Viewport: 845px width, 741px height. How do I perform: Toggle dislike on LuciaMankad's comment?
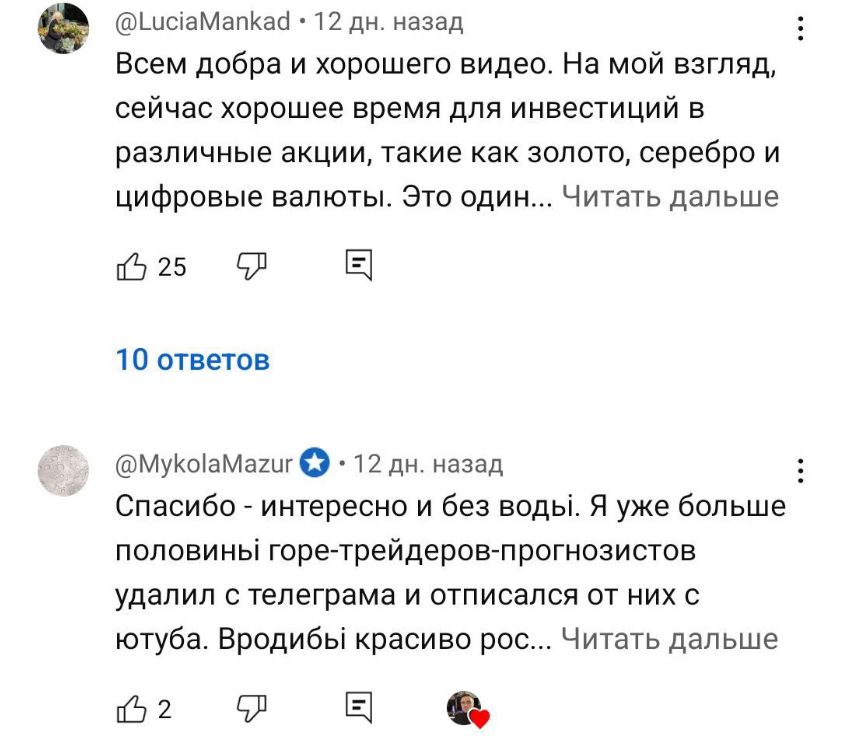tap(251, 266)
